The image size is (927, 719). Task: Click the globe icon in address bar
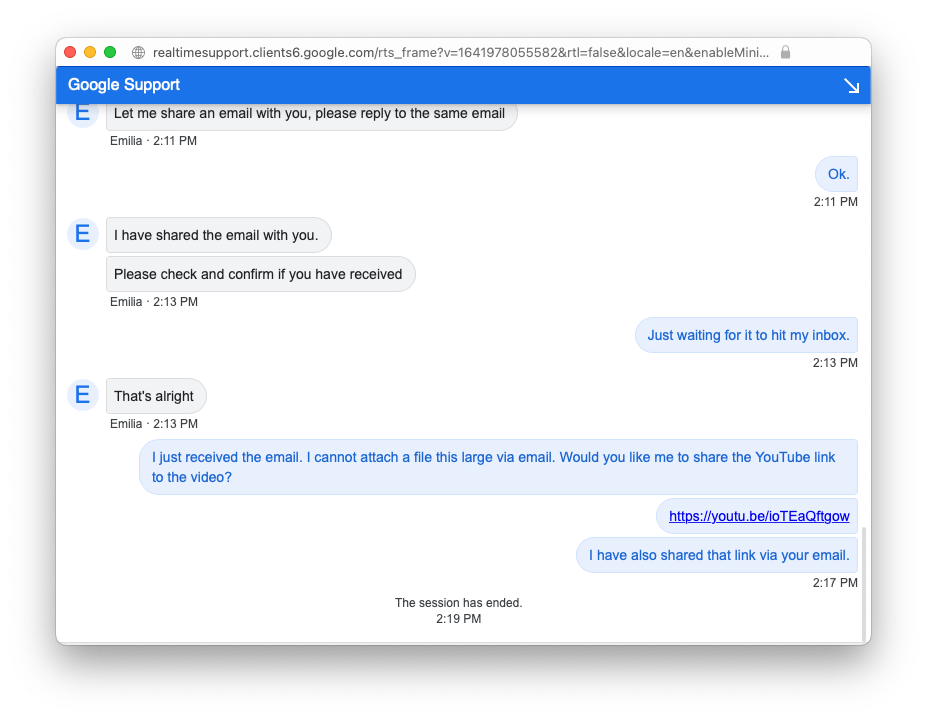(138, 52)
